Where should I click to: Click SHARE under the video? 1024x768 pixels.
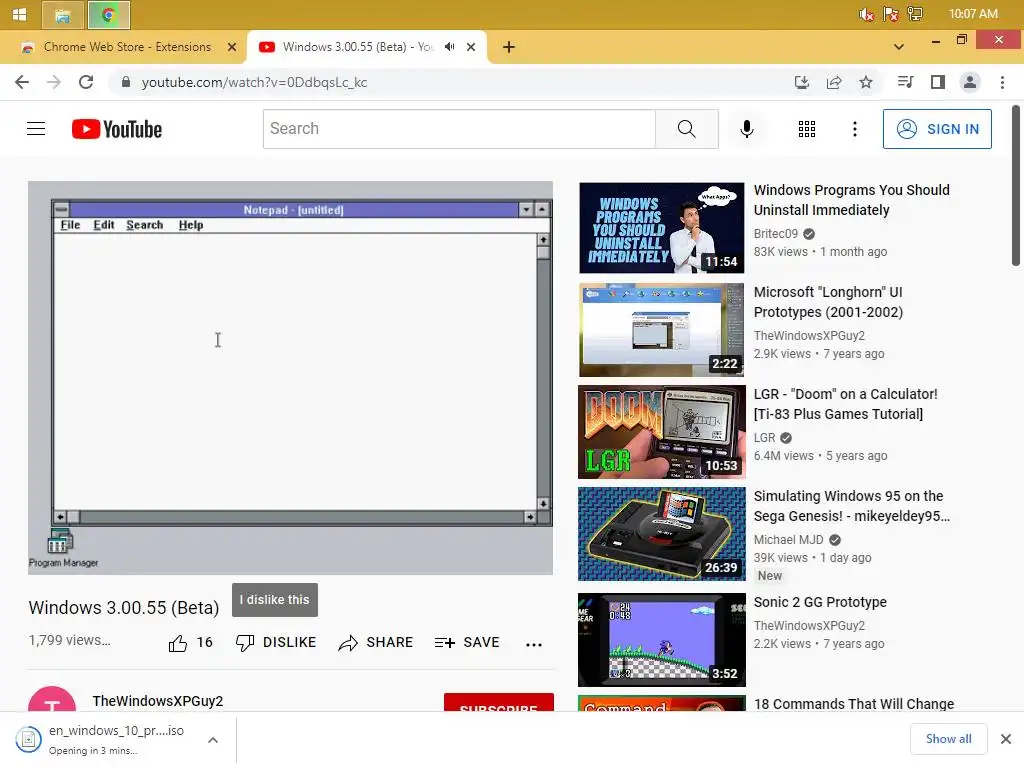click(376, 643)
